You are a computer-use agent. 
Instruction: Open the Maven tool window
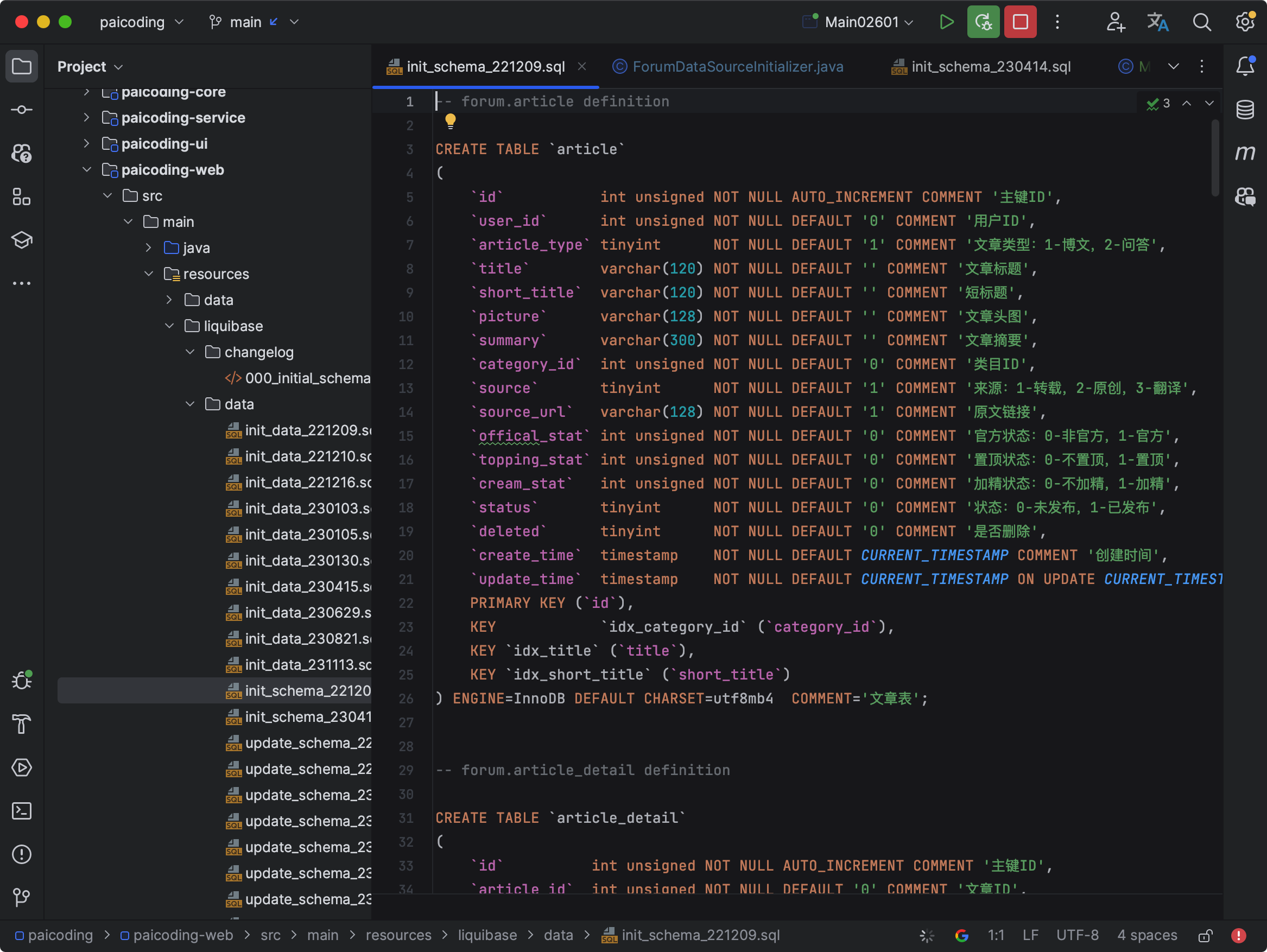pyautogui.click(x=1245, y=153)
